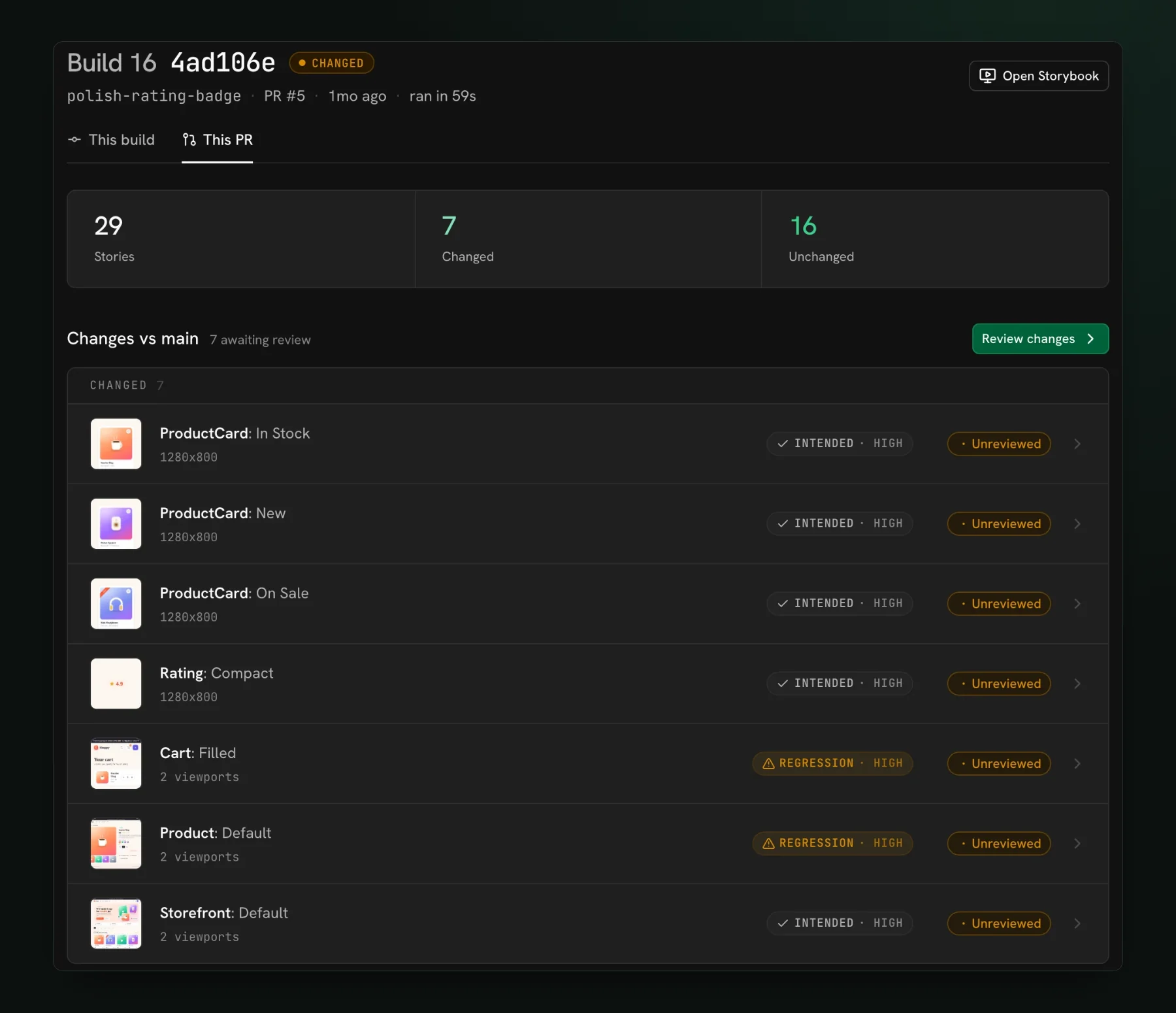Click the Unreviewed status on Cart: Filled
The height and width of the screenshot is (1013, 1176).
pyautogui.click(x=999, y=763)
